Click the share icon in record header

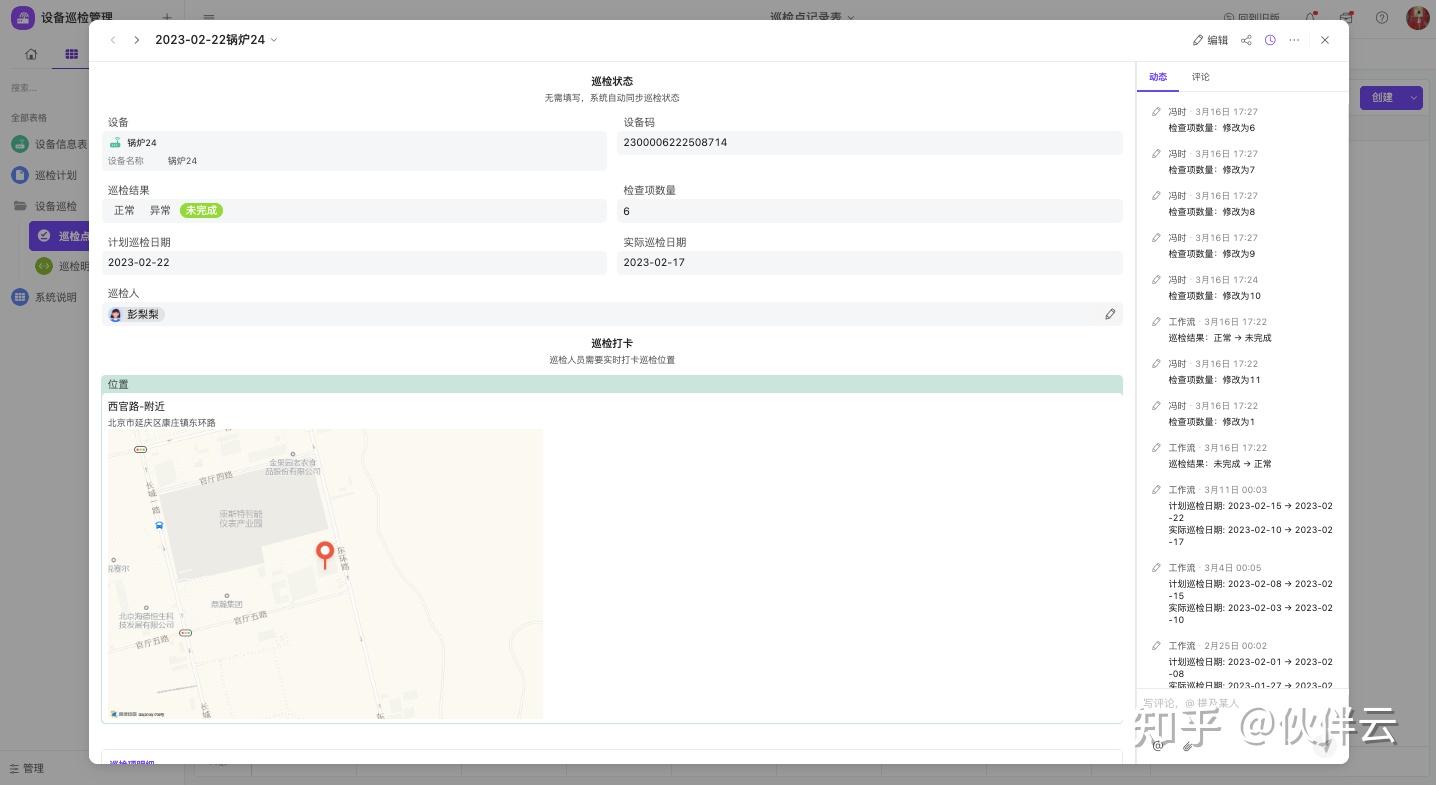tap(1246, 40)
